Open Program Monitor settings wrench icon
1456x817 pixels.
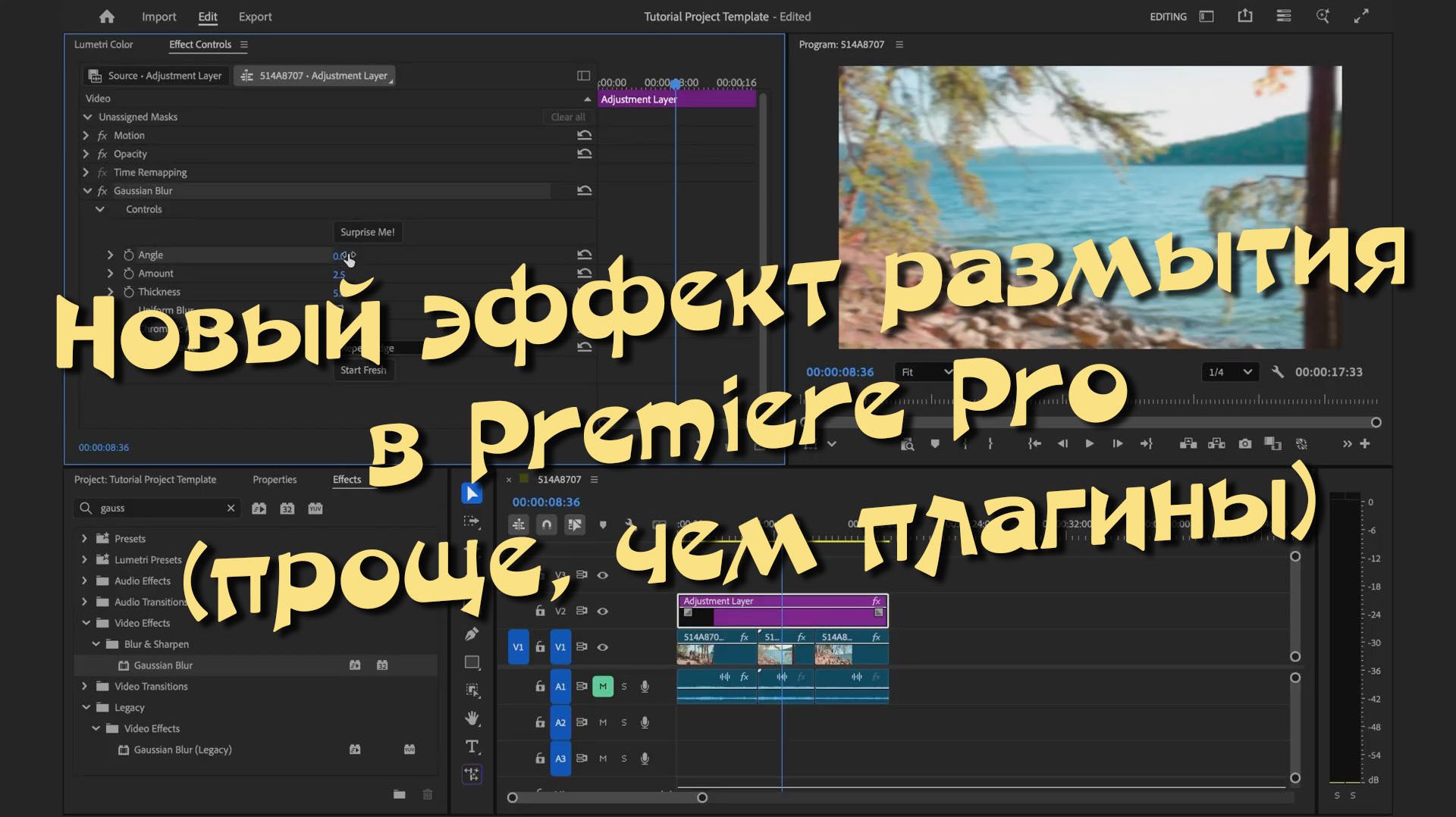coord(1279,371)
